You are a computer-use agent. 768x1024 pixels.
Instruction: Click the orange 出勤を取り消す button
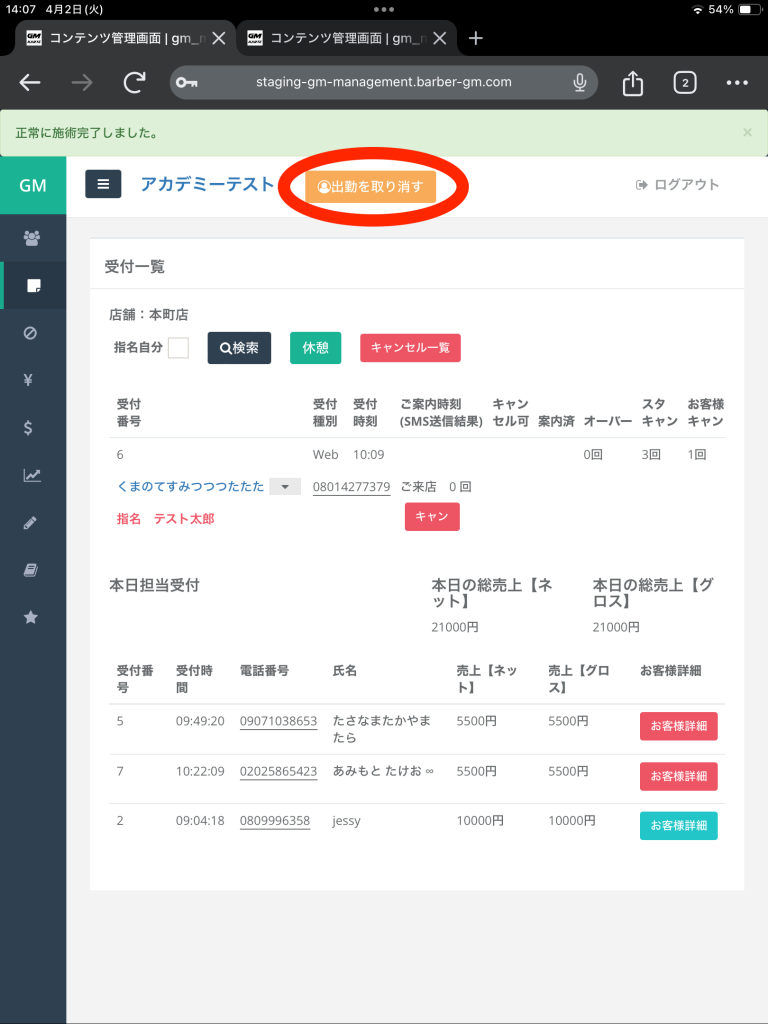click(x=370, y=186)
